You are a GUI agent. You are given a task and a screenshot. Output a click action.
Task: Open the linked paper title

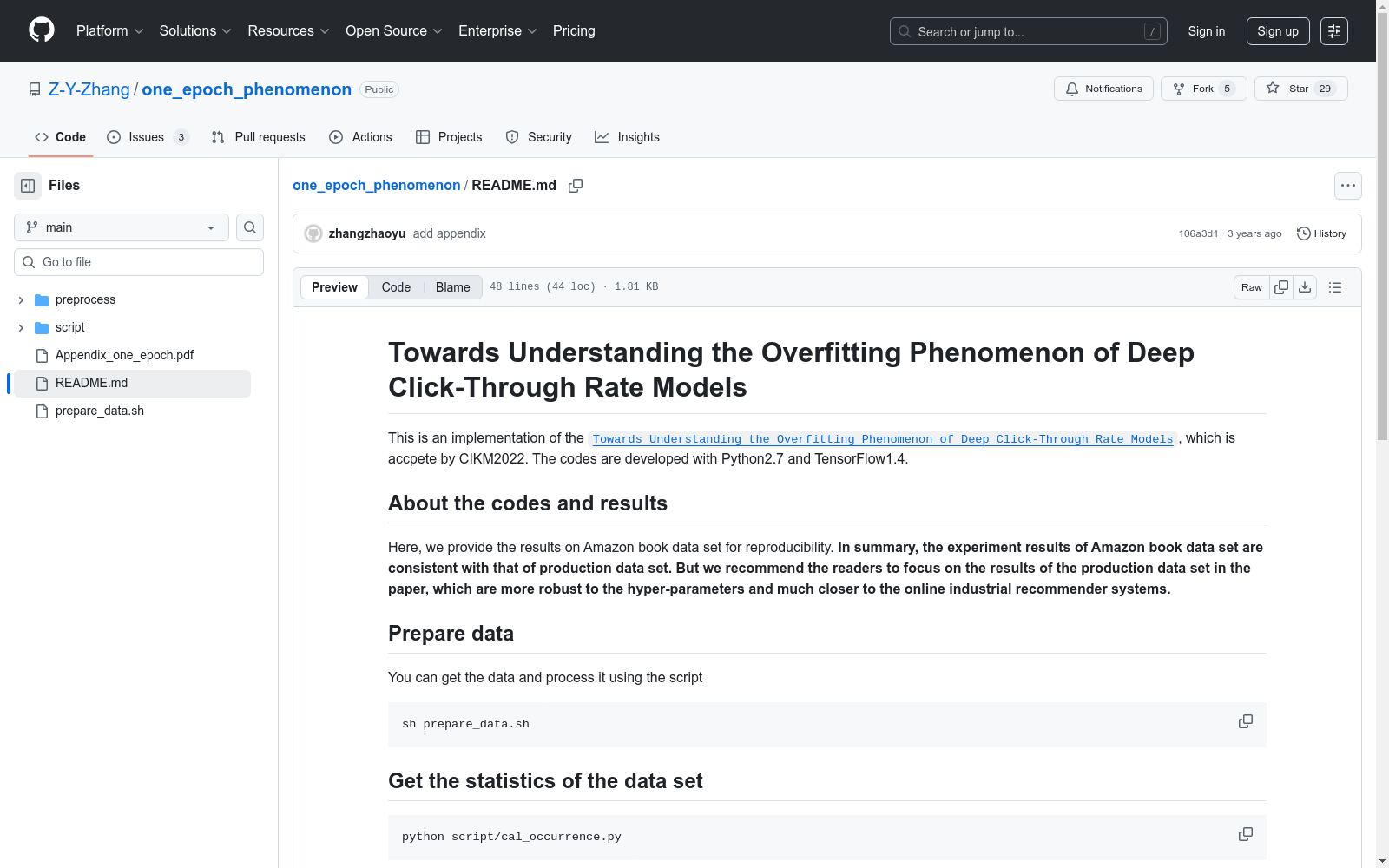pos(882,439)
